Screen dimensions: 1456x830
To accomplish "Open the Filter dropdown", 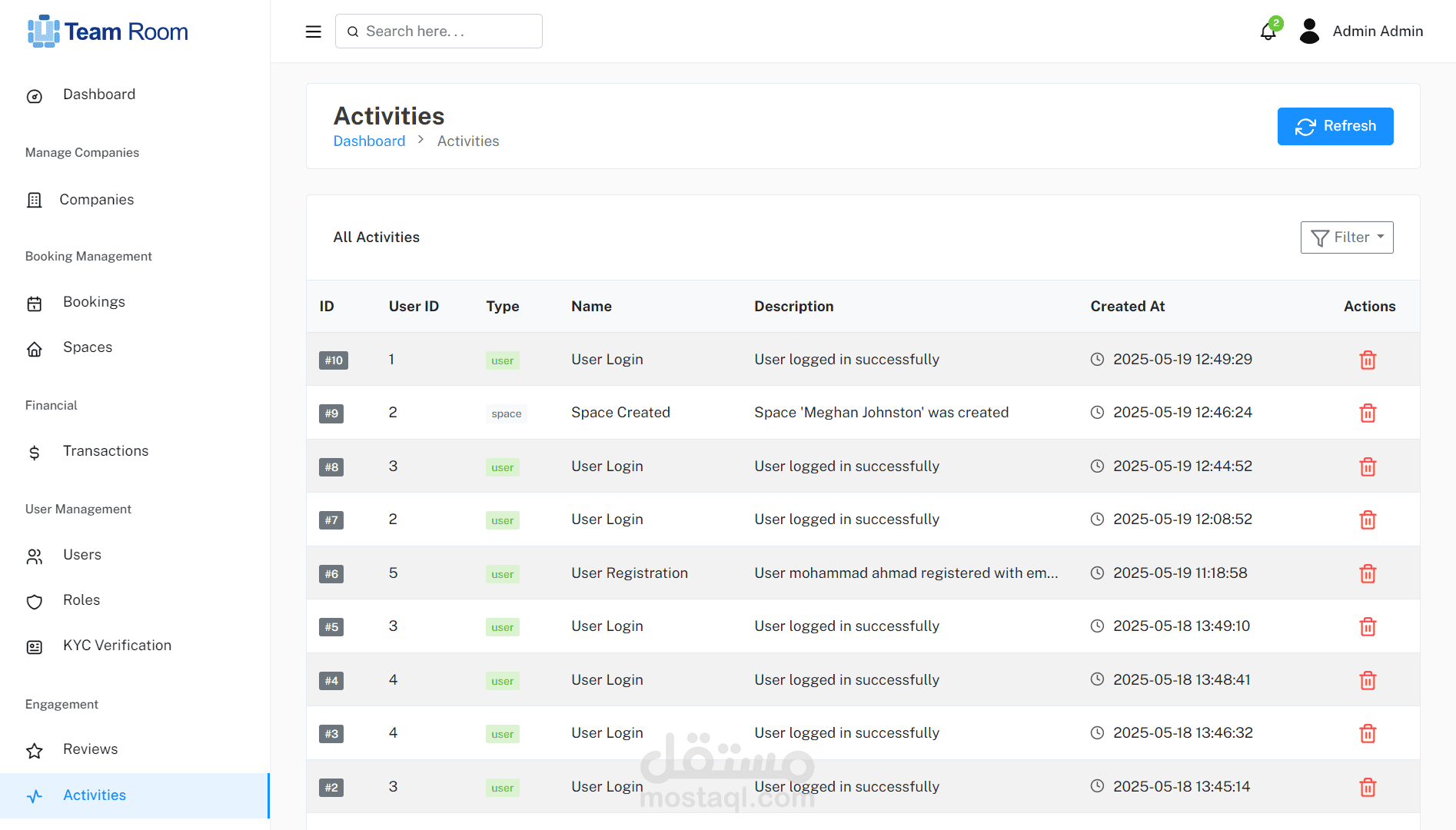I will (x=1347, y=237).
